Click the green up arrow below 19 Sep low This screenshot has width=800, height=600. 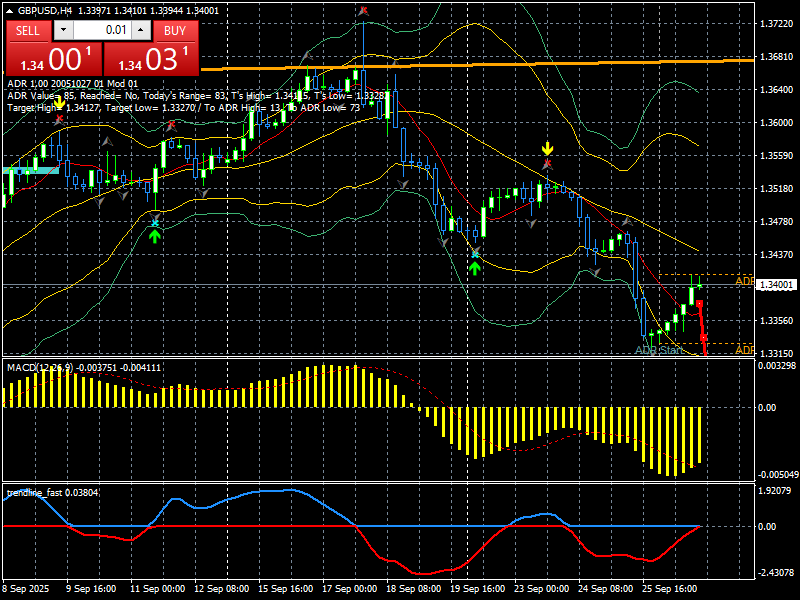coord(475,268)
